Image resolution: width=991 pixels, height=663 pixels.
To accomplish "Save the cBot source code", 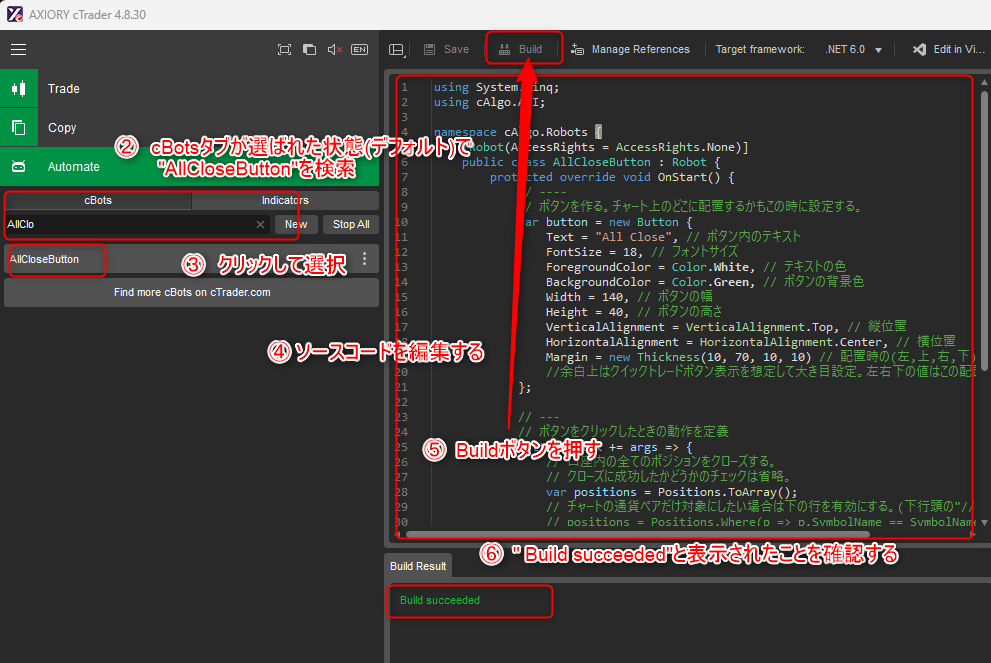I will point(446,49).
